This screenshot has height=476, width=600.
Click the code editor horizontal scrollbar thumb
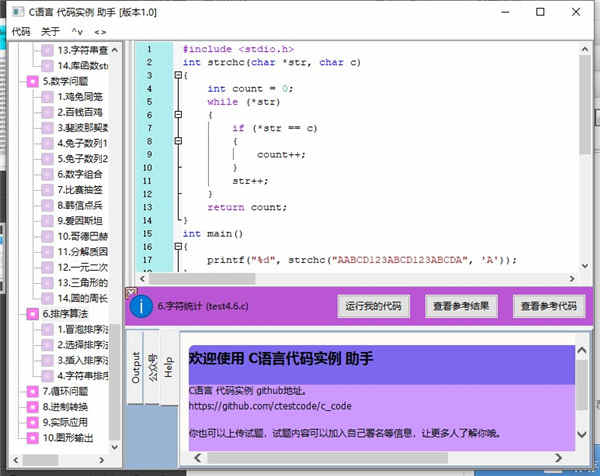tap(202, 279)
